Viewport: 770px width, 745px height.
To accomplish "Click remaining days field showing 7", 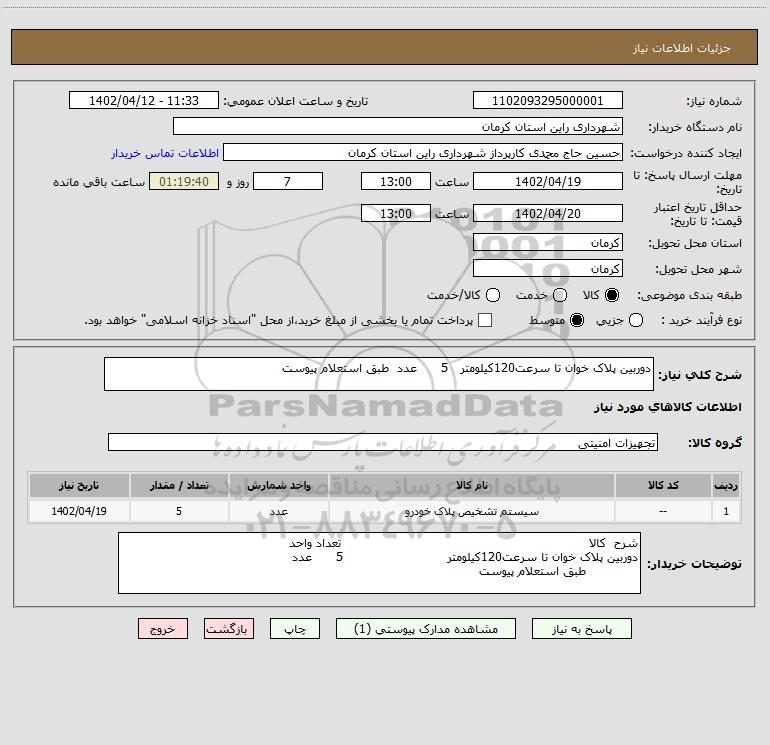I will click(x=288, y=181).
